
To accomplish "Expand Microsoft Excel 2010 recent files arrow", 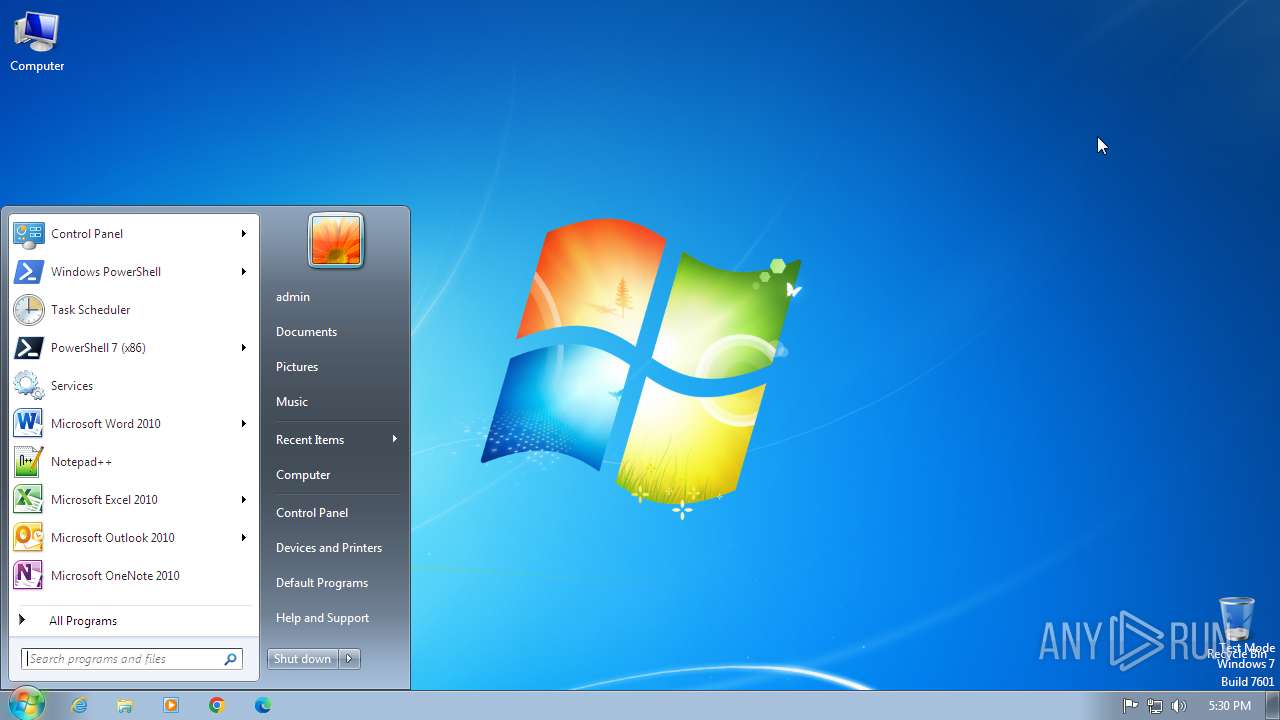I will (x=243, y=500).
